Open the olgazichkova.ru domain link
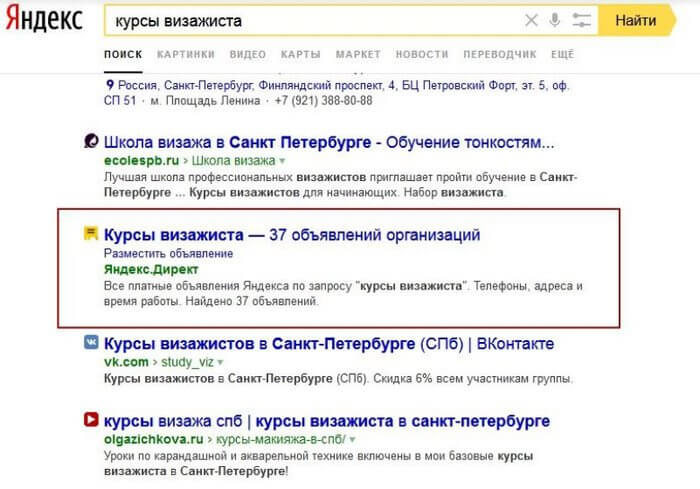The height and width of the screenshot is (489, 700). coord(154,439)
